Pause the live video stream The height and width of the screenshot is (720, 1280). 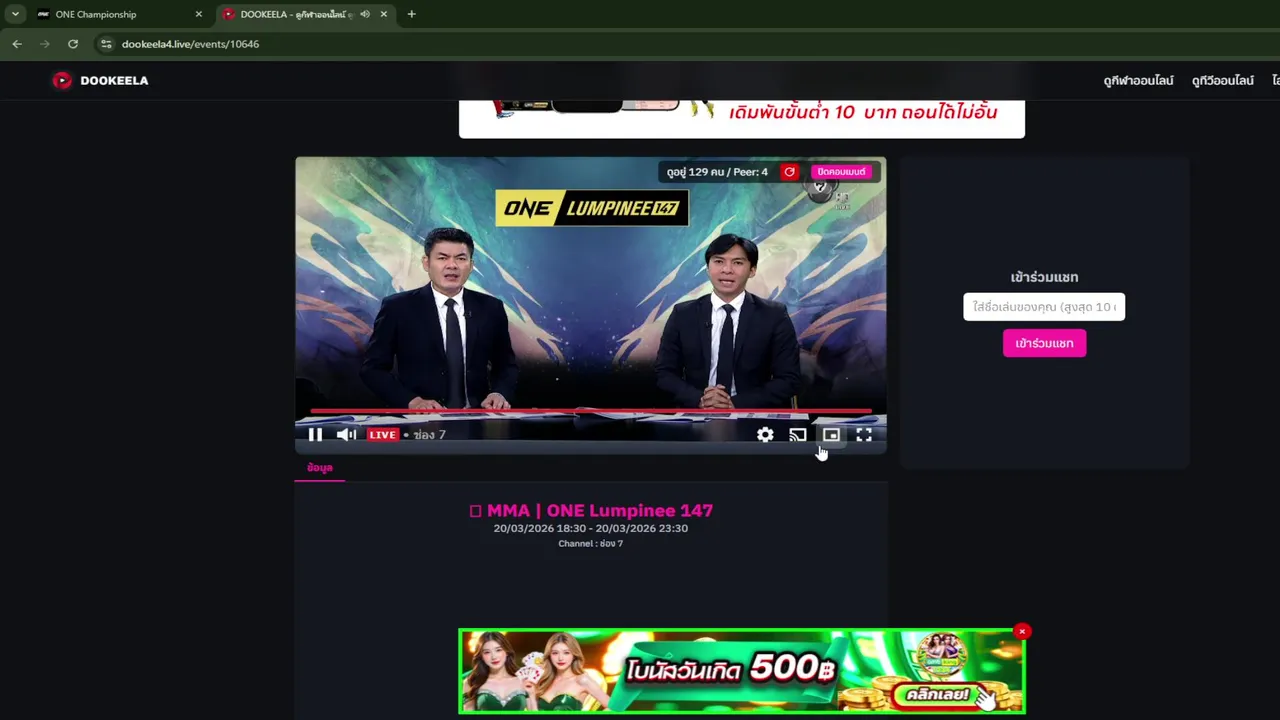click(x=315, y=435)
